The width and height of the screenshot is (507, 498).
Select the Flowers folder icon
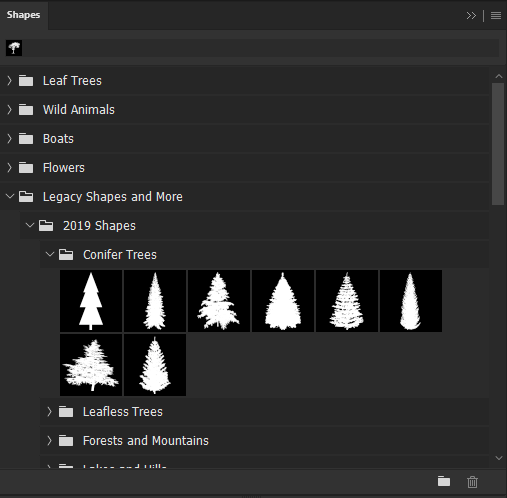pyautogui.click(x=26, y=168)
